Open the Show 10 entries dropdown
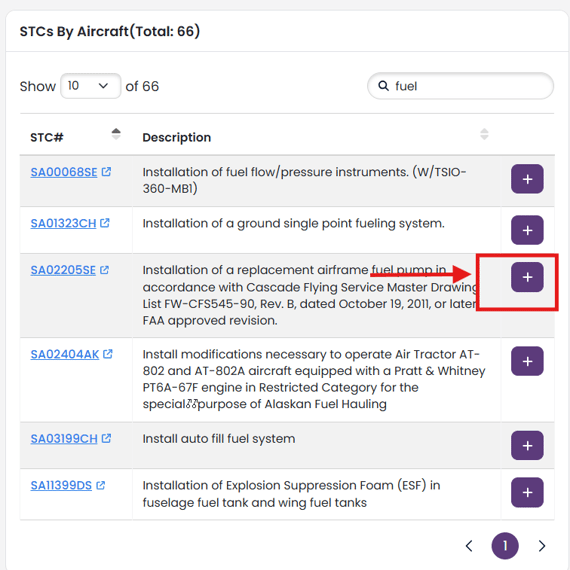Screen dimensions: 570x570 (91, 86)
